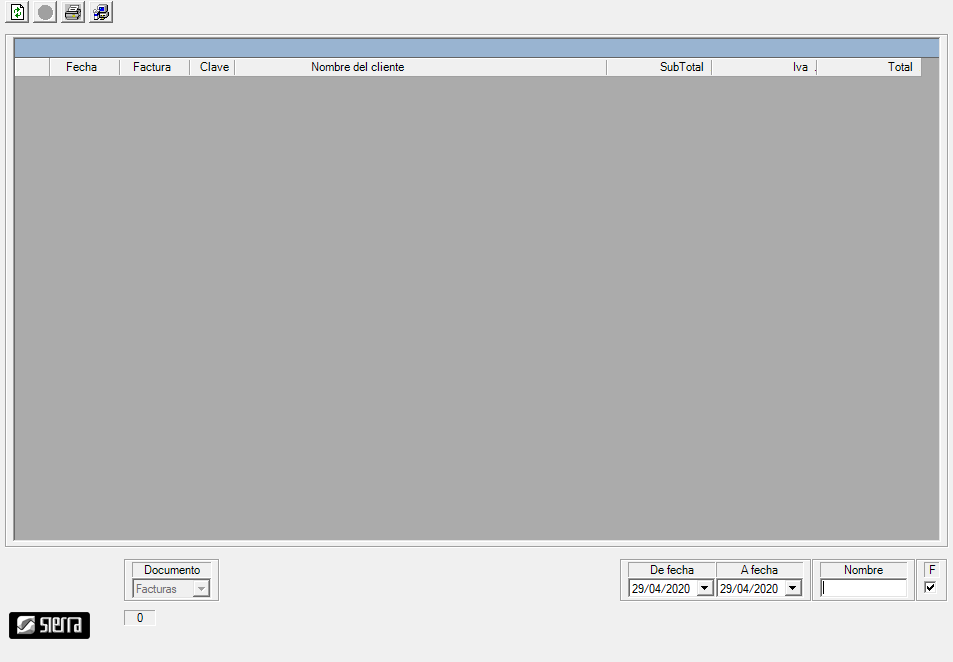The height and width of the screenshot is (662, 953).
Task: Click the computer icon in toolbar
Action: point(101,13)
